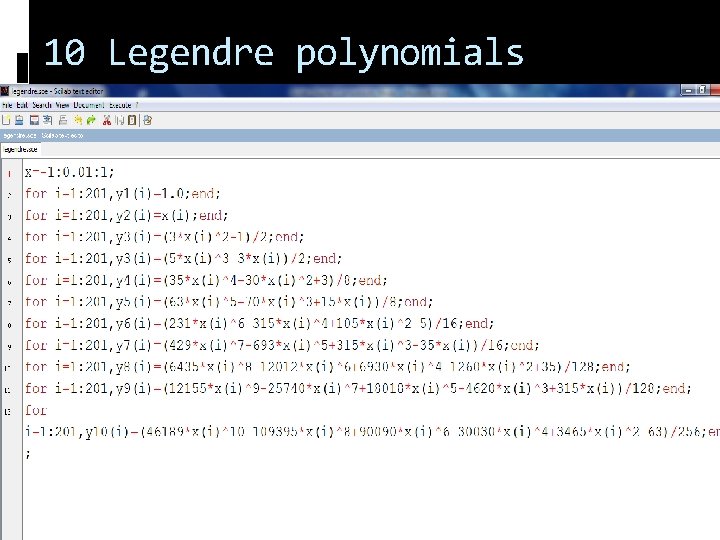
Task: Open the Execute menu
Action: pyautogui.click(x=120, y=105)
